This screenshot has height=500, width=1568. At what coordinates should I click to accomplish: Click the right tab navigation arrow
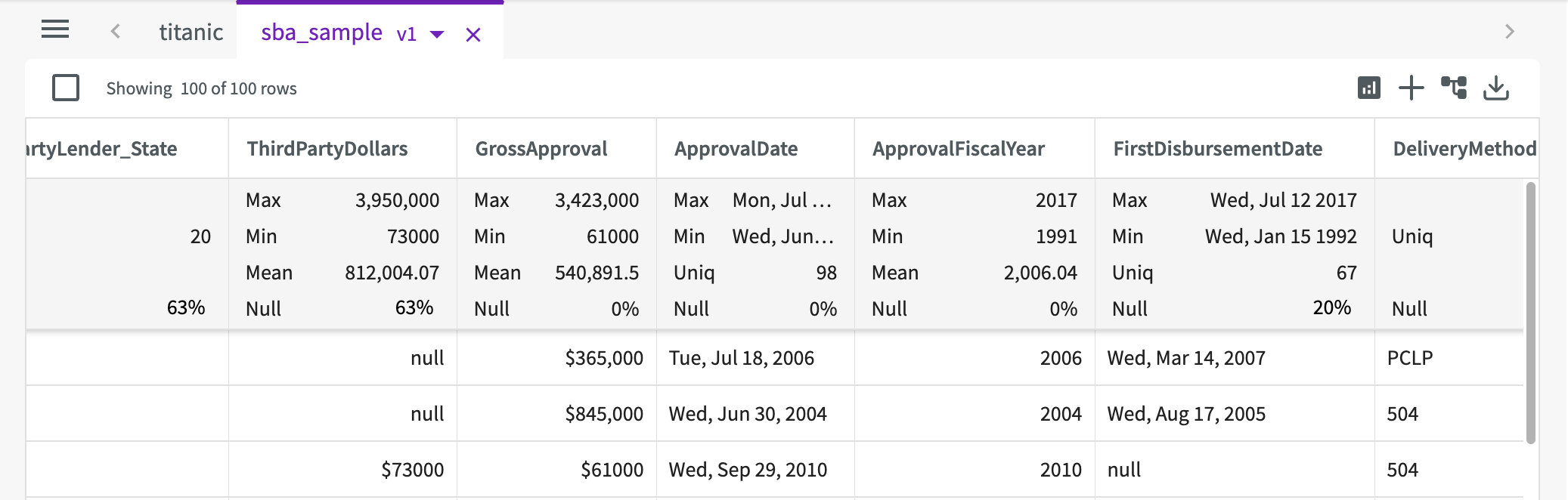[x=1510, y=31]
